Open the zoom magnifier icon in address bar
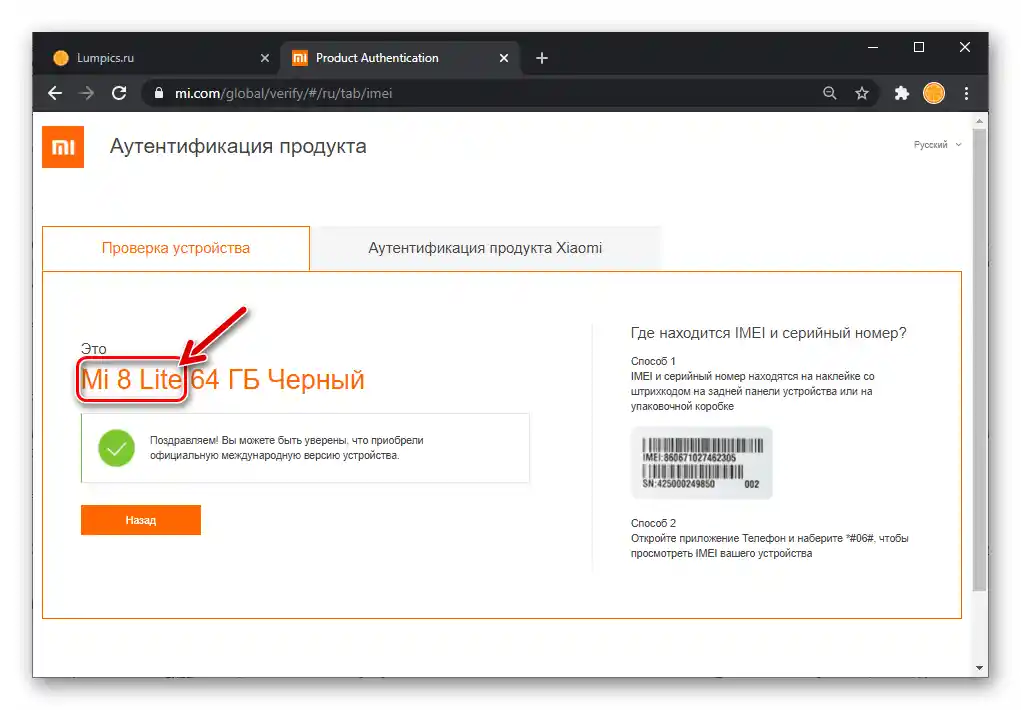Viewport: 1021px width, 710px height. pyautogui.click(x=830, y=93)
